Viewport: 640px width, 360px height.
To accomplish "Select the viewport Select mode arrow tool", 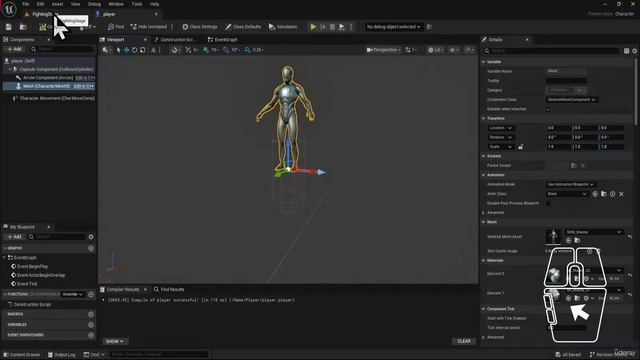I will 118,50.
